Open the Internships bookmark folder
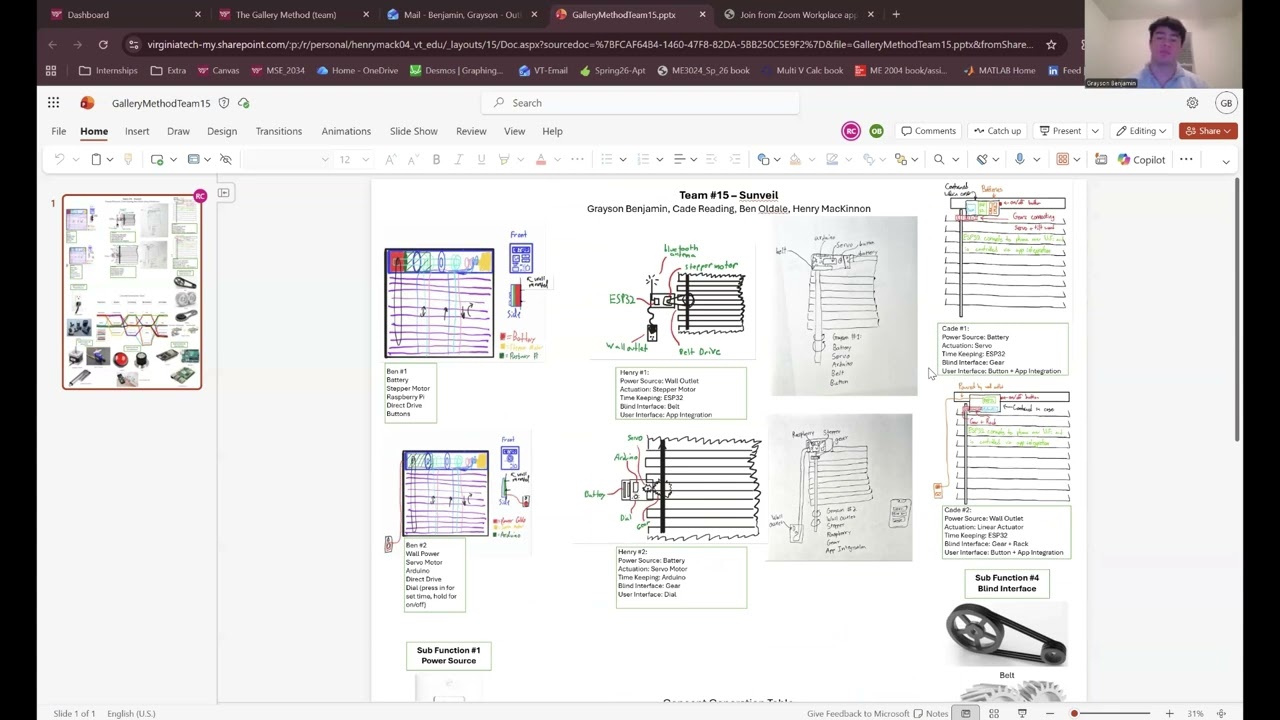The height and width of the screenshot is (720, 1280). pos(108,71)
